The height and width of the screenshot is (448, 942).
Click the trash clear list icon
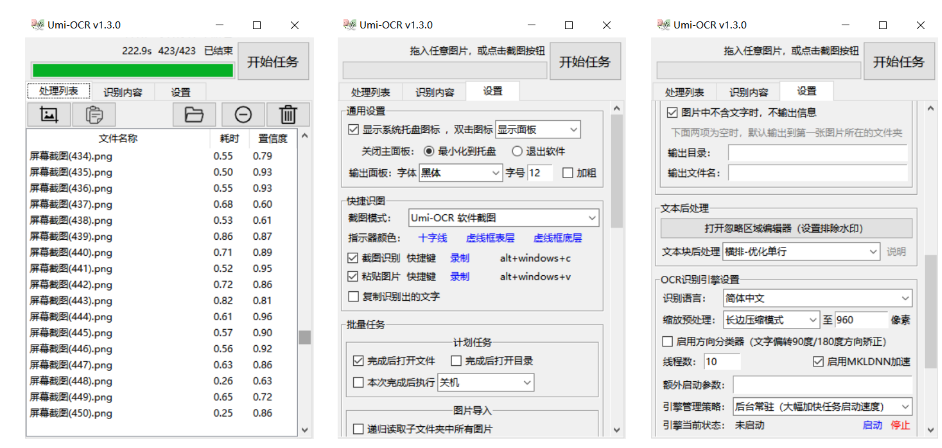coord(288,114)
